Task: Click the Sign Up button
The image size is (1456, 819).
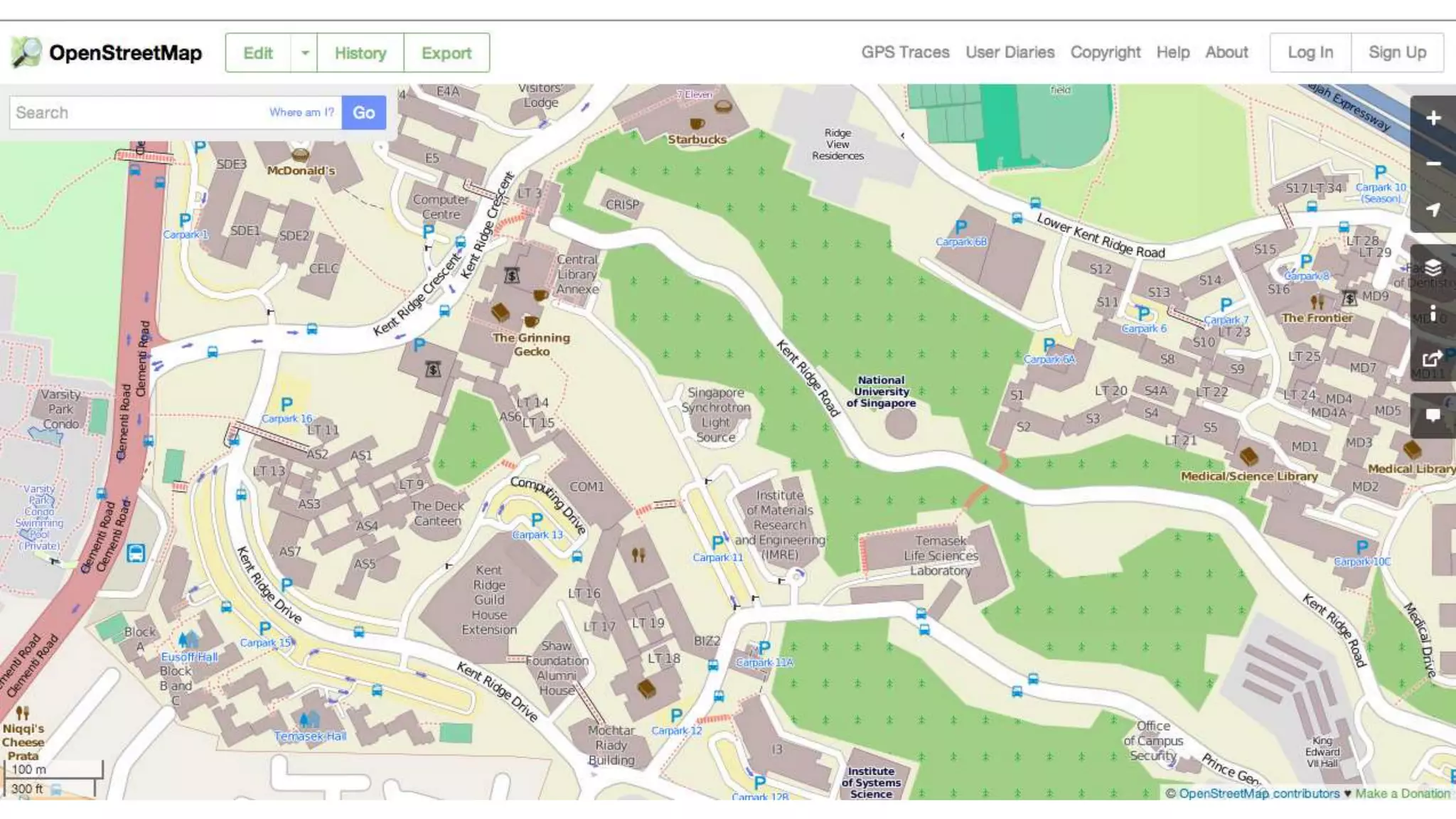Action: 1397,53
